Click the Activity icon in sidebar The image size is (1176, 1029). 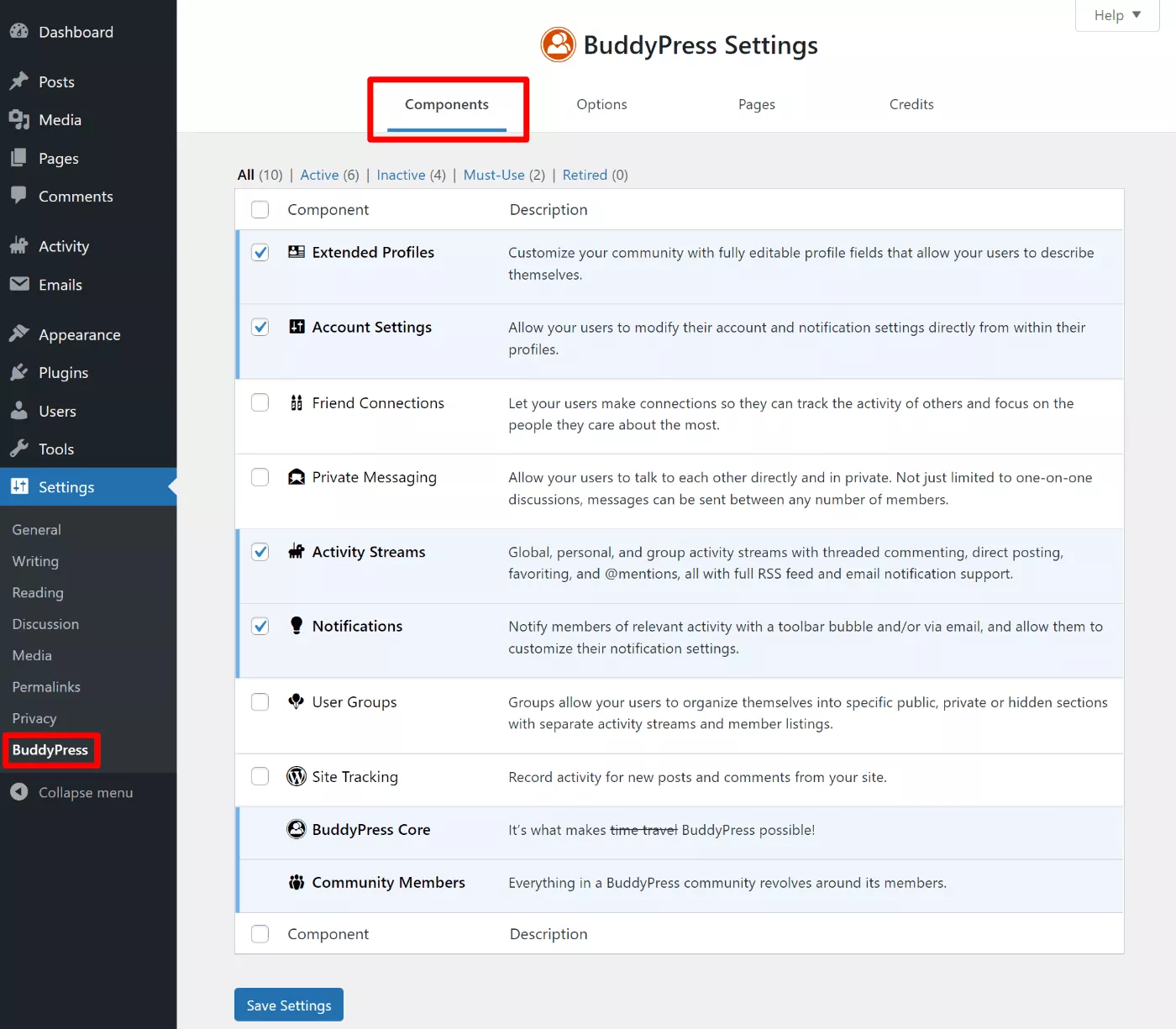(x=19, y=245)
